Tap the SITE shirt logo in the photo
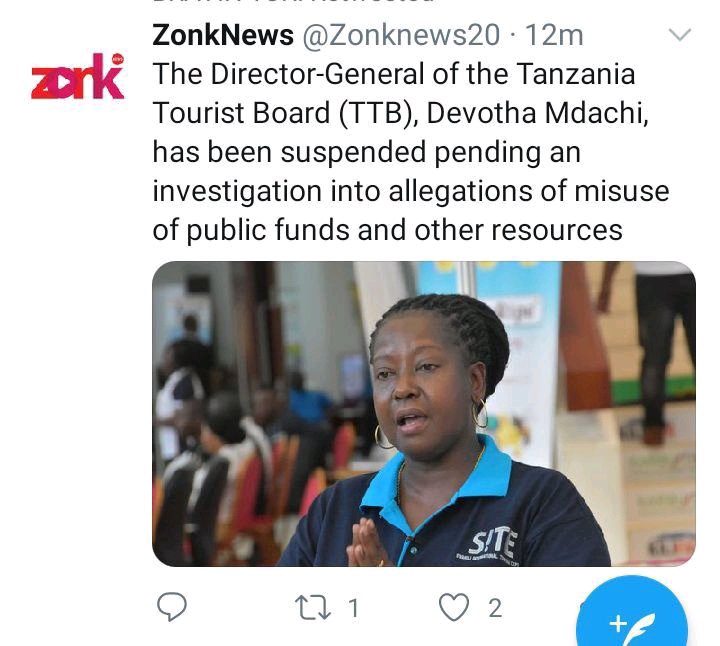The width and height of the screenshot is (720, 646). pyautogui.click(x=492, y=543)
